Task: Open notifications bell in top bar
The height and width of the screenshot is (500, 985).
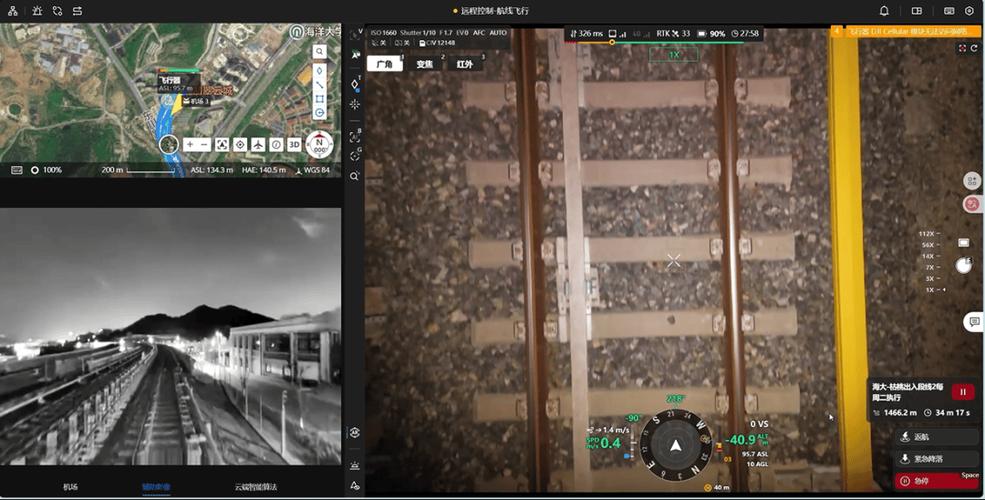Action: [884, 11]
